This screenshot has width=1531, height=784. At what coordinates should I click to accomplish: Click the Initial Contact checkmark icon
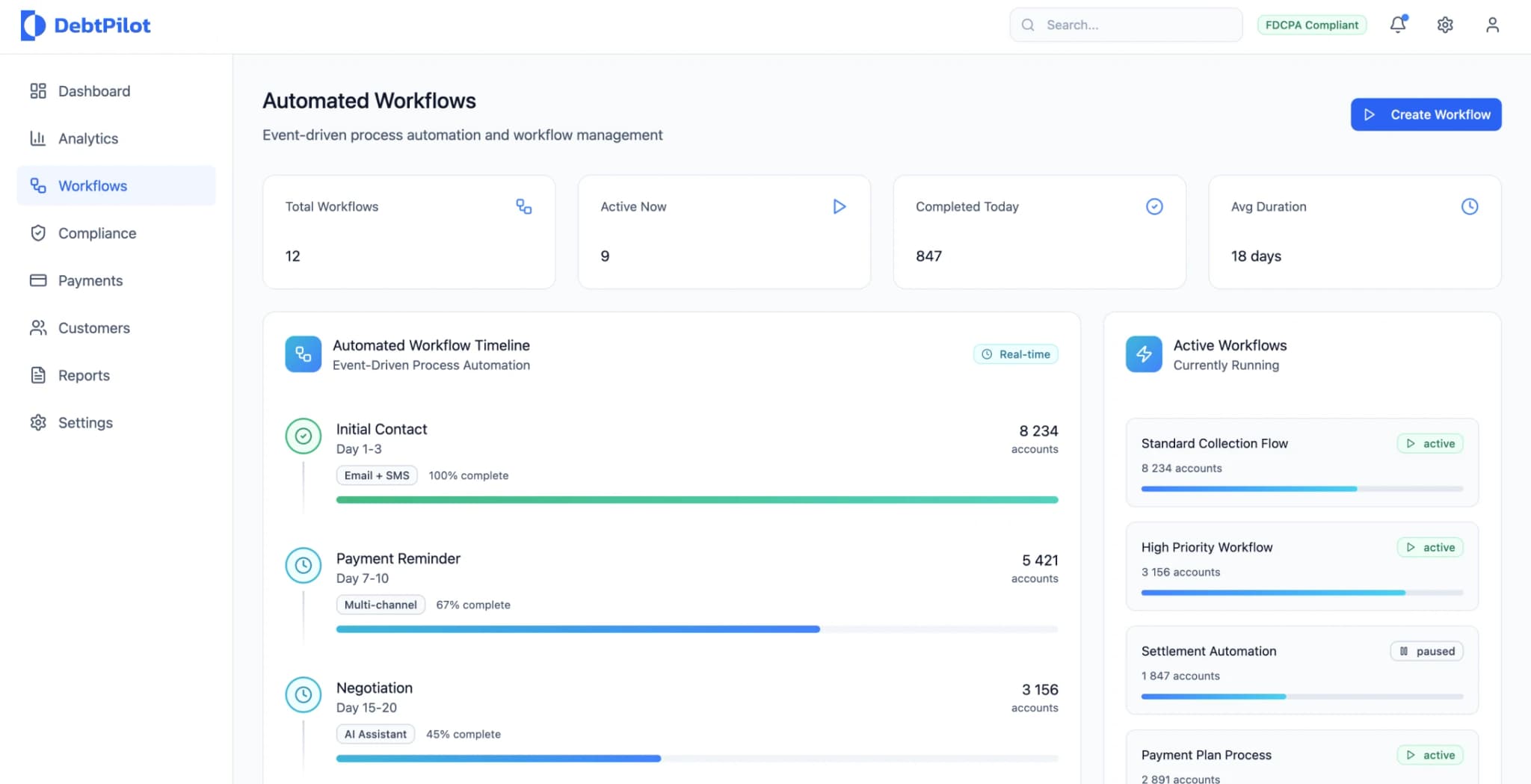[x=304, y=436]
